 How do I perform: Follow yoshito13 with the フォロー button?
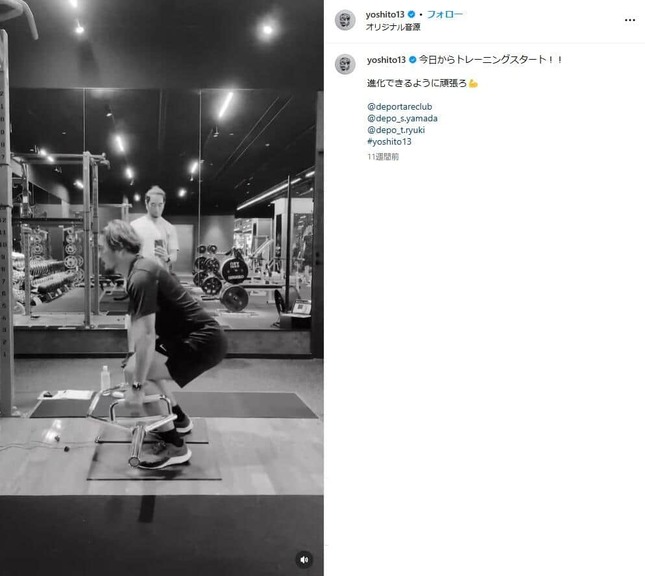pyautogui.click(x=445, y=14)
